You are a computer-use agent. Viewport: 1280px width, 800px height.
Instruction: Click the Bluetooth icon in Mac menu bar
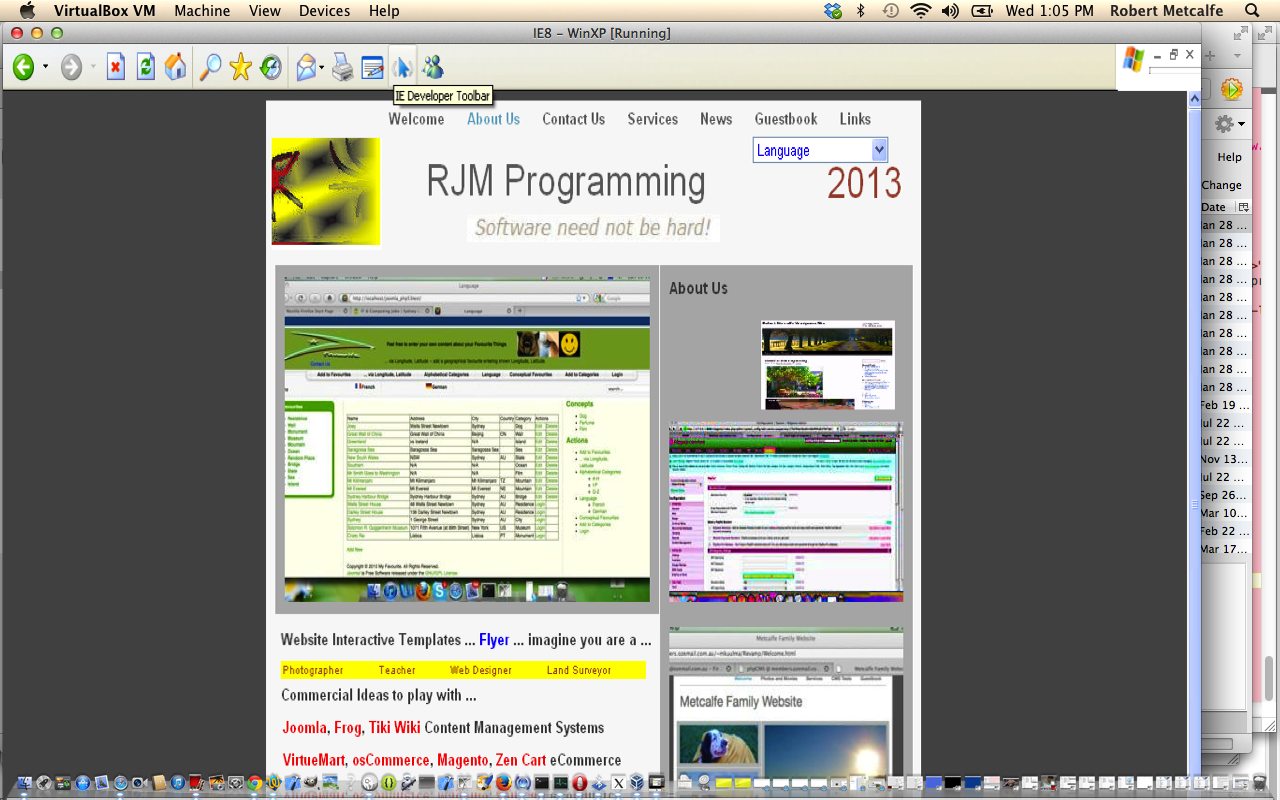(x=860, y=11)
